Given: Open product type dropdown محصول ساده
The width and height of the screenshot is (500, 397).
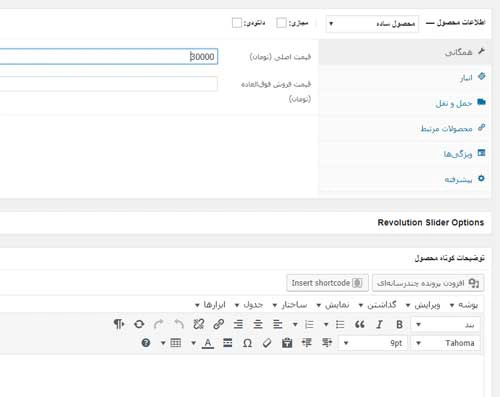Looking at the screenshot, I should (x=372, y=24).
